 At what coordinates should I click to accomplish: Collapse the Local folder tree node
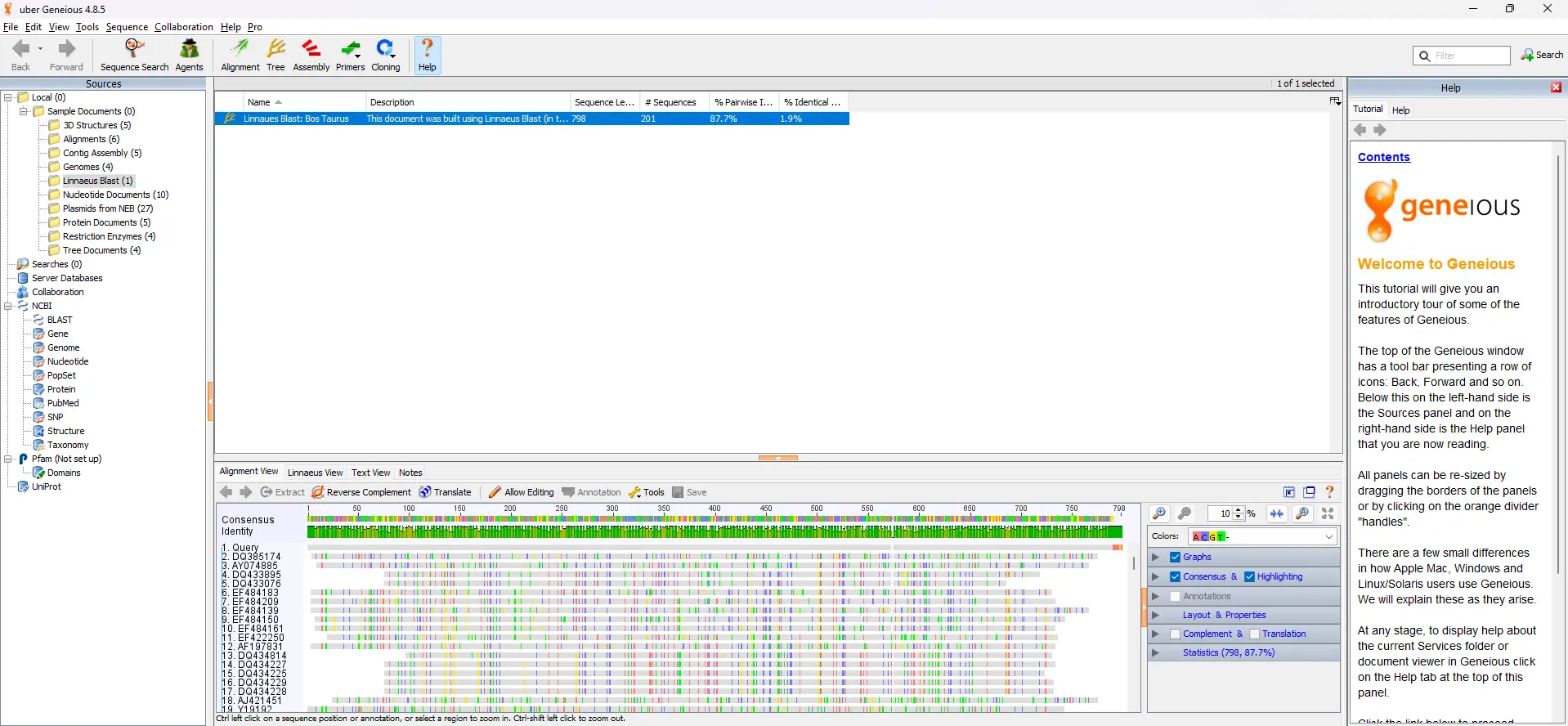8,97
